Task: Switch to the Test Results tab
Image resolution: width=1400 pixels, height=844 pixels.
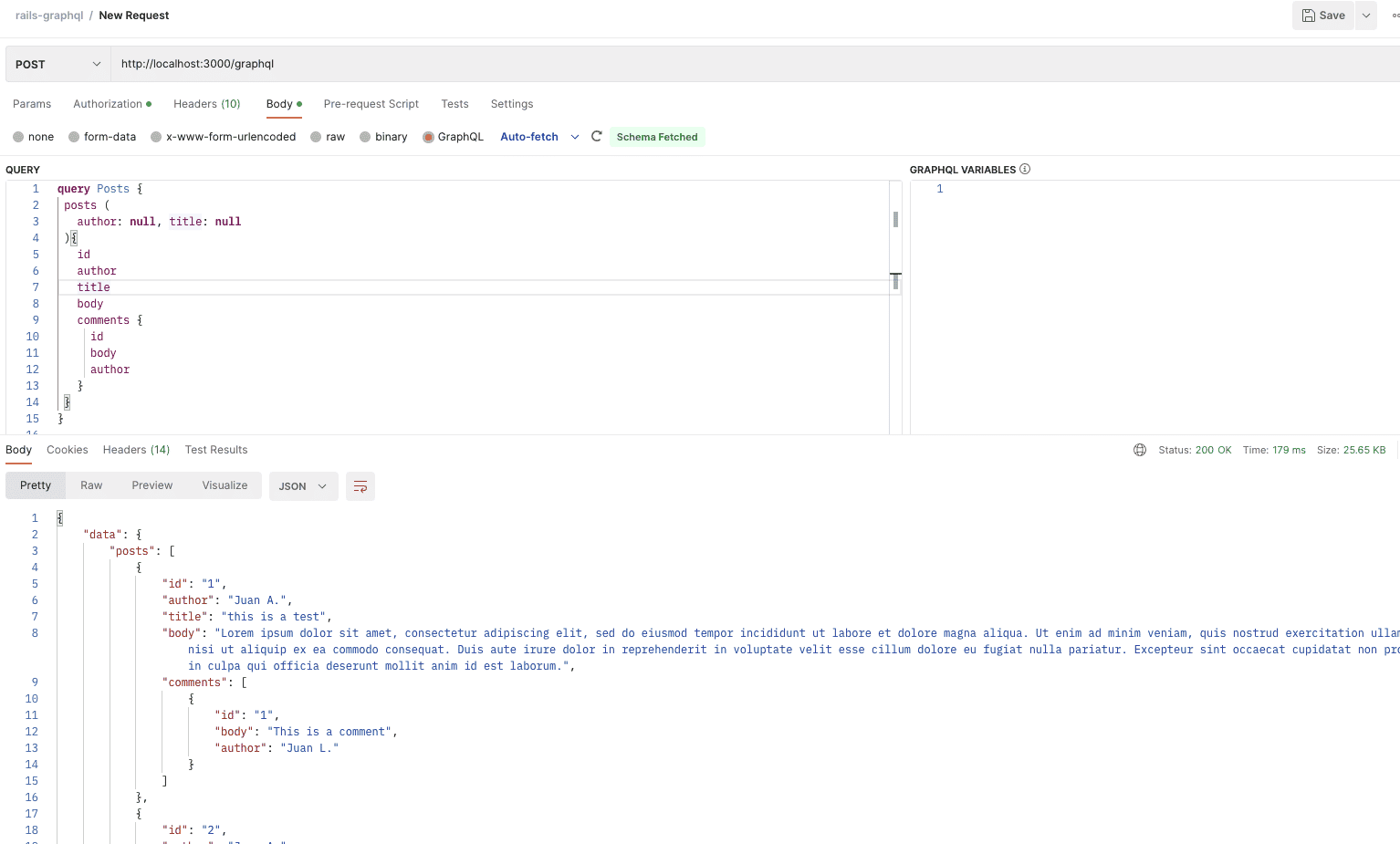Action: (216, 450)
